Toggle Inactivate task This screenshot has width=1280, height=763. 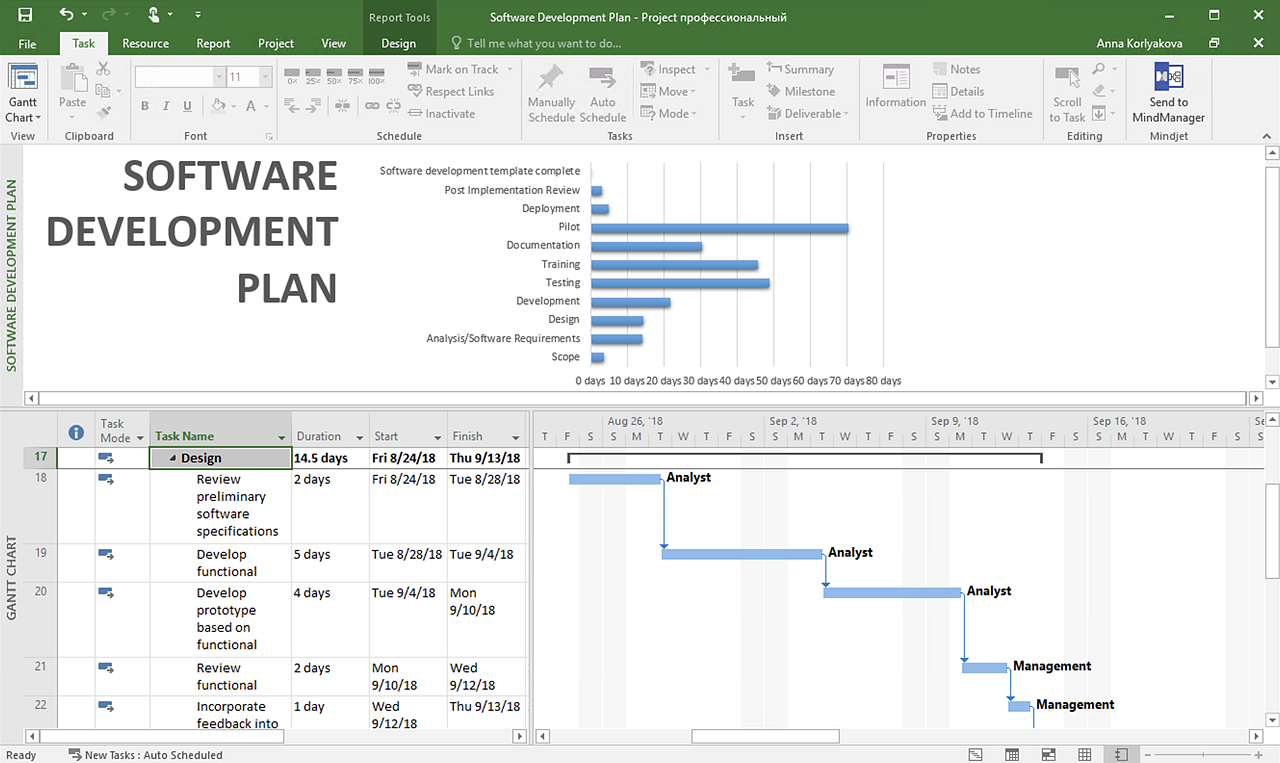[x=442, y=113]
